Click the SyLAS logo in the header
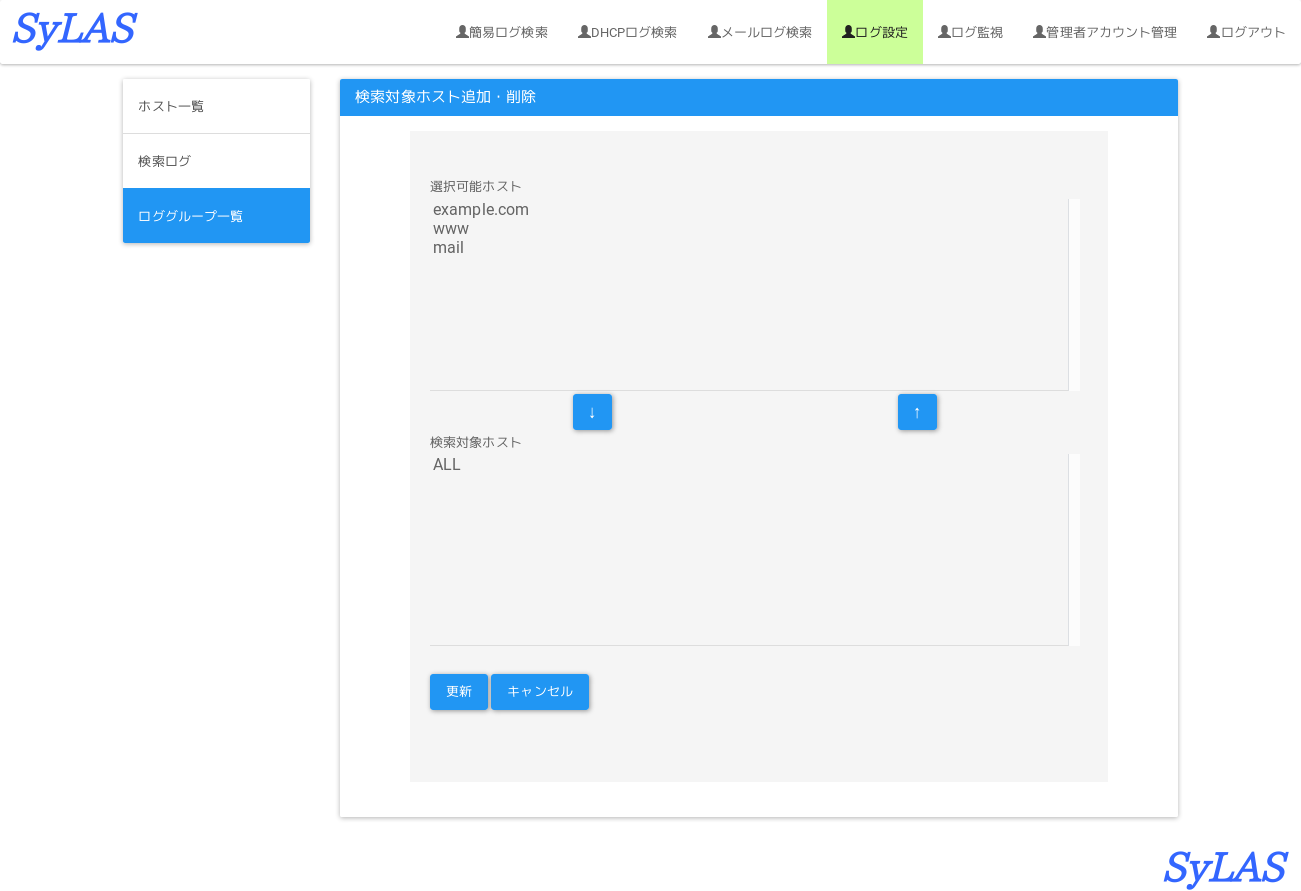The image size is (1301, 891). click(x=75, y=30)
